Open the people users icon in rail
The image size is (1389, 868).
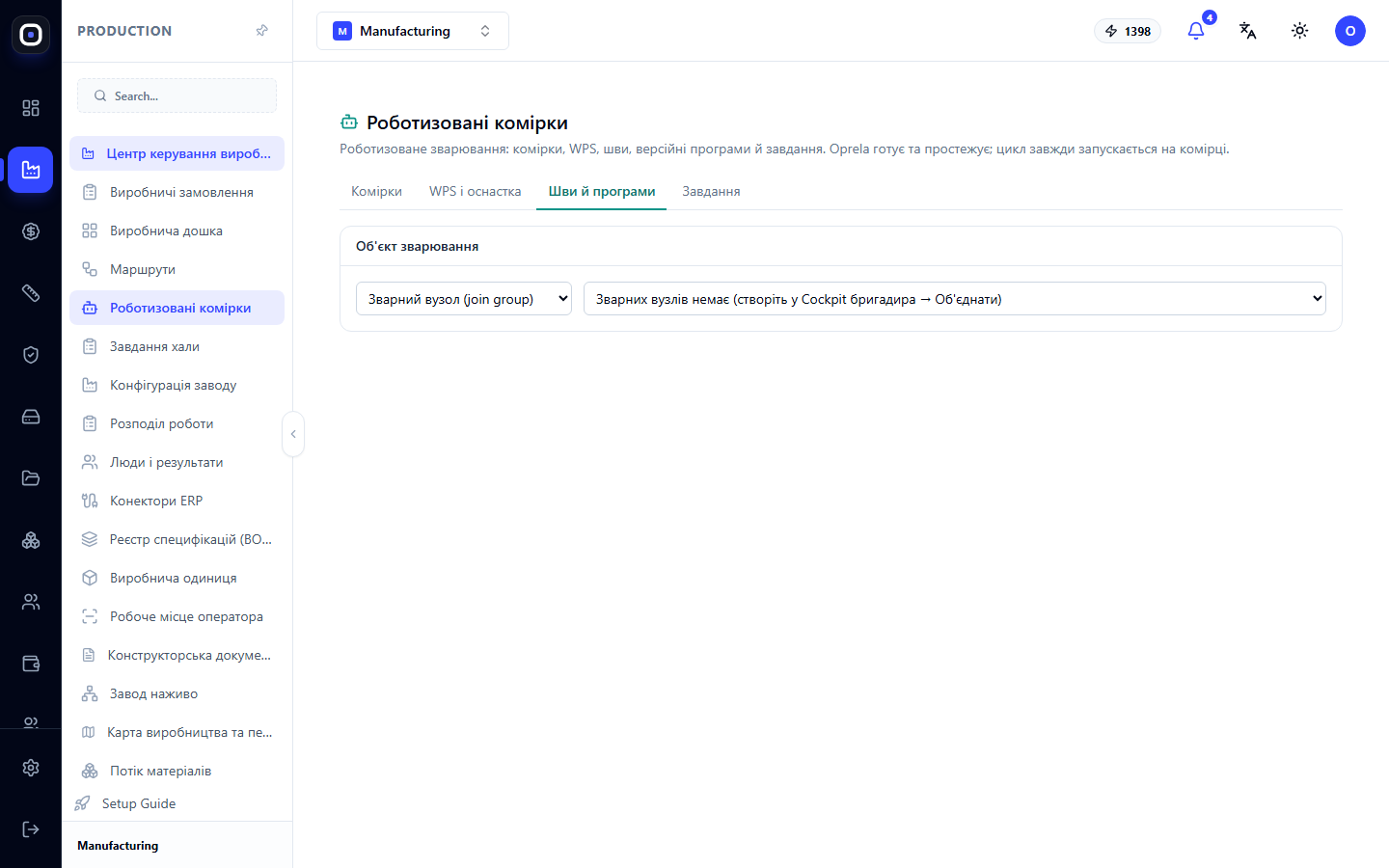pyautogui.click(x=31, y=602)
